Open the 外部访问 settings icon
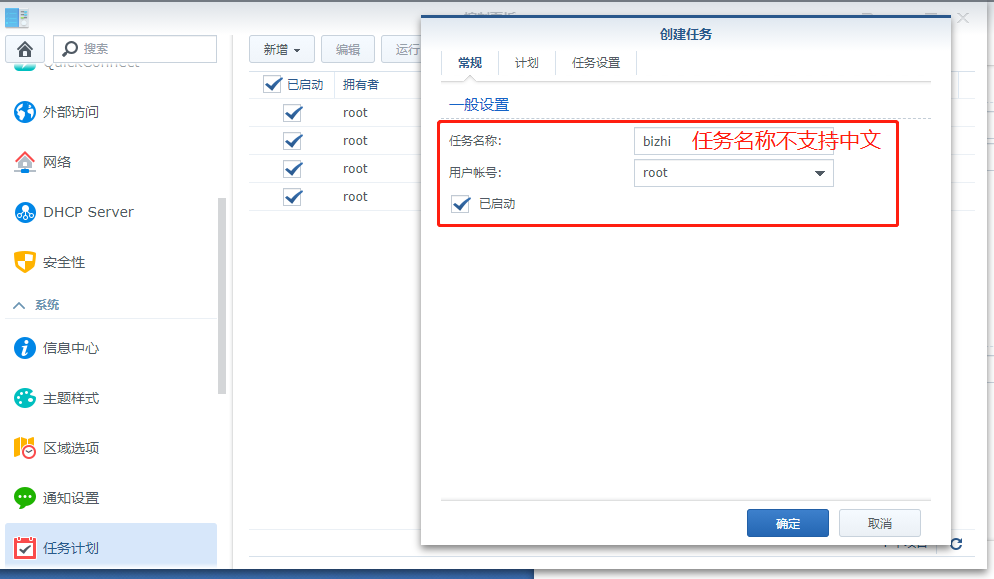 22,112
